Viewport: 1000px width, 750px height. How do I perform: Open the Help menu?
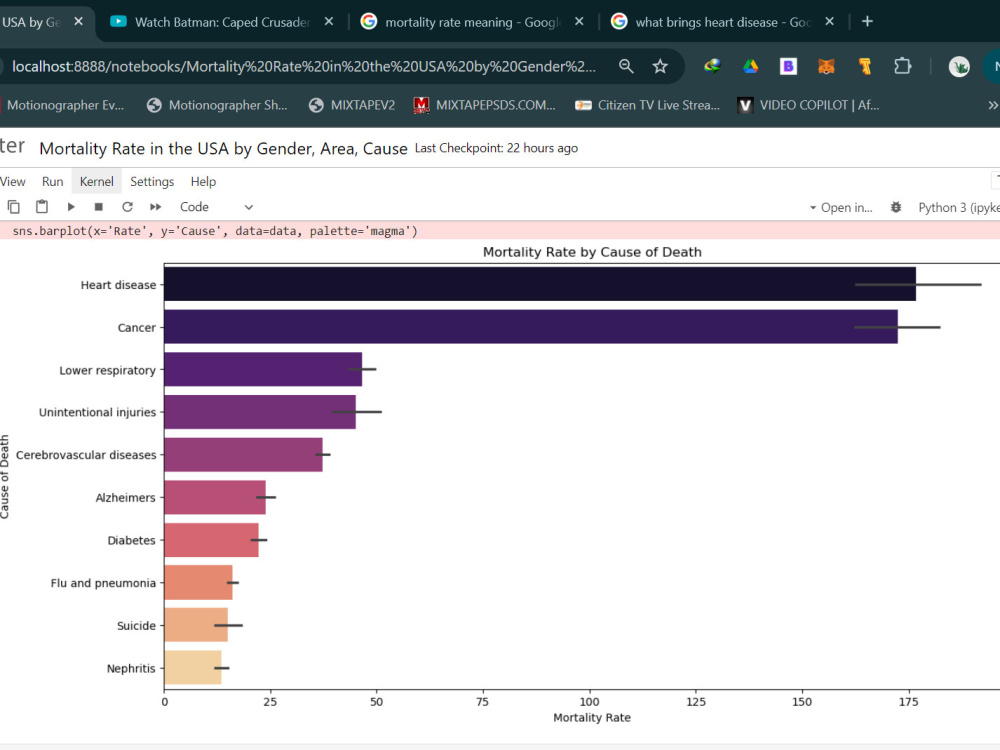pos(203,182)
